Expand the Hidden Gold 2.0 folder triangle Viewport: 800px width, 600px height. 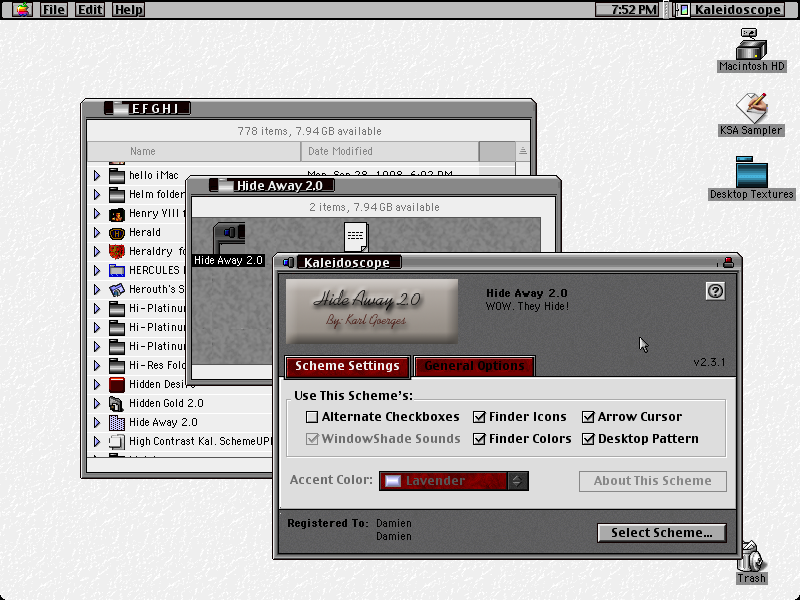97,404
